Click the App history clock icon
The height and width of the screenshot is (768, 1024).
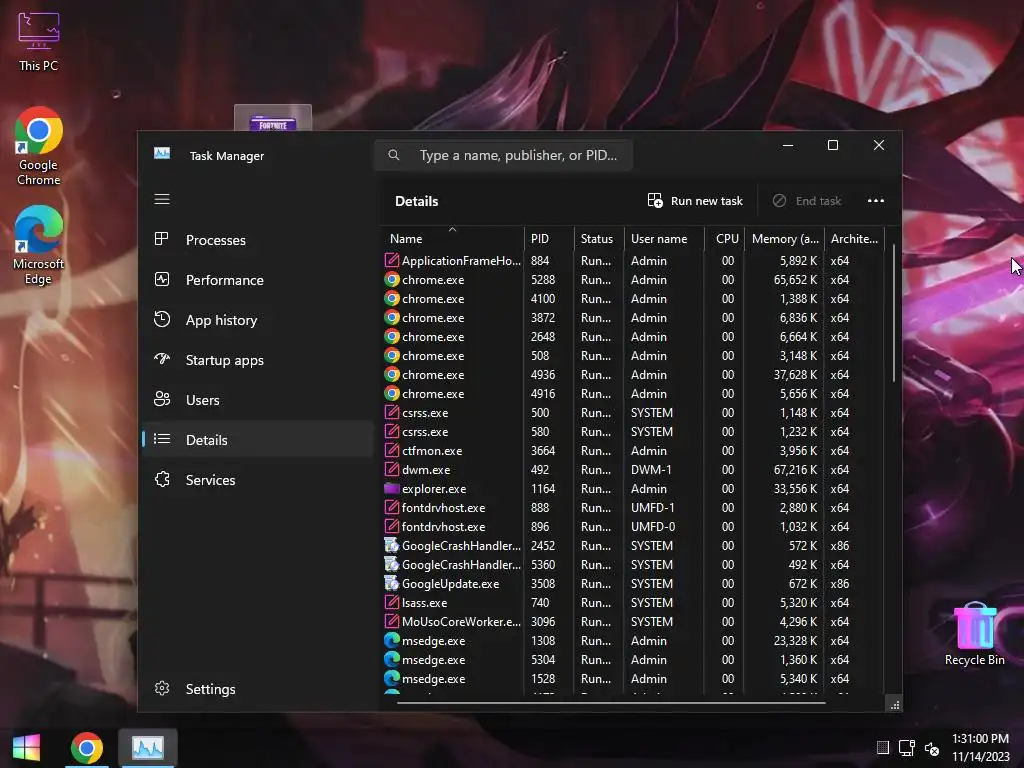[162, 319]
